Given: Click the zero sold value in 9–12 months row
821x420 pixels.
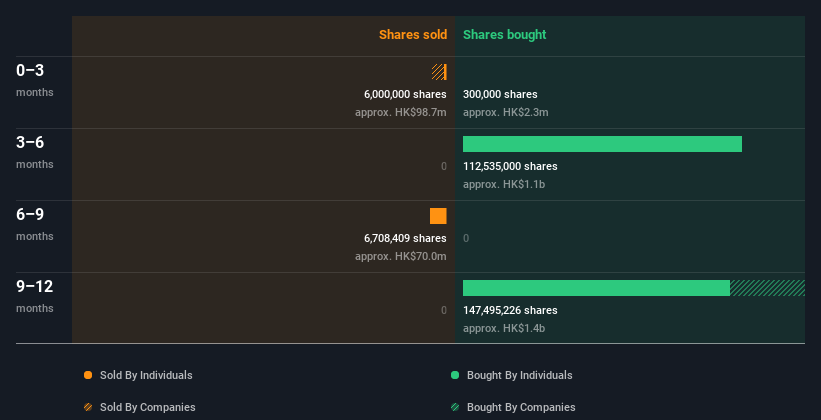Looking at the screenshot, I should [x=444, y=311].
